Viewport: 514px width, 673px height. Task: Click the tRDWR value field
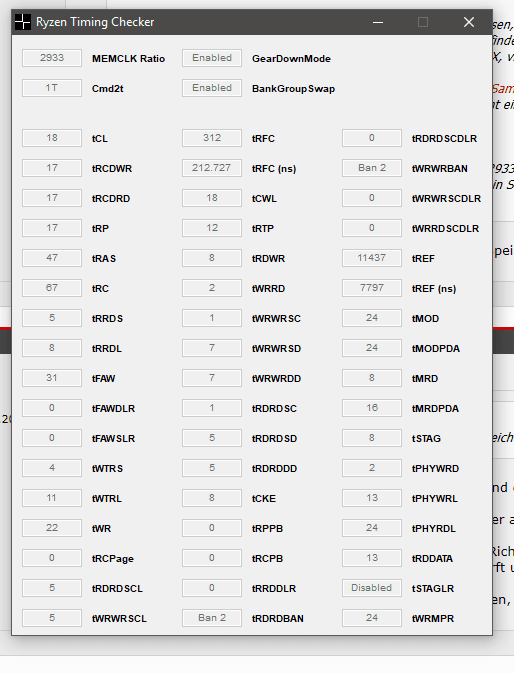pyautogui.click(x=212, y=258)
